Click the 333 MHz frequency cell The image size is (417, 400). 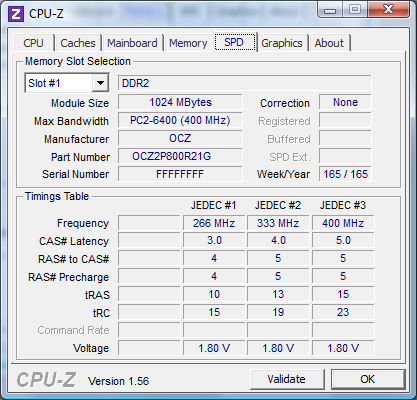tap(278, 223)
